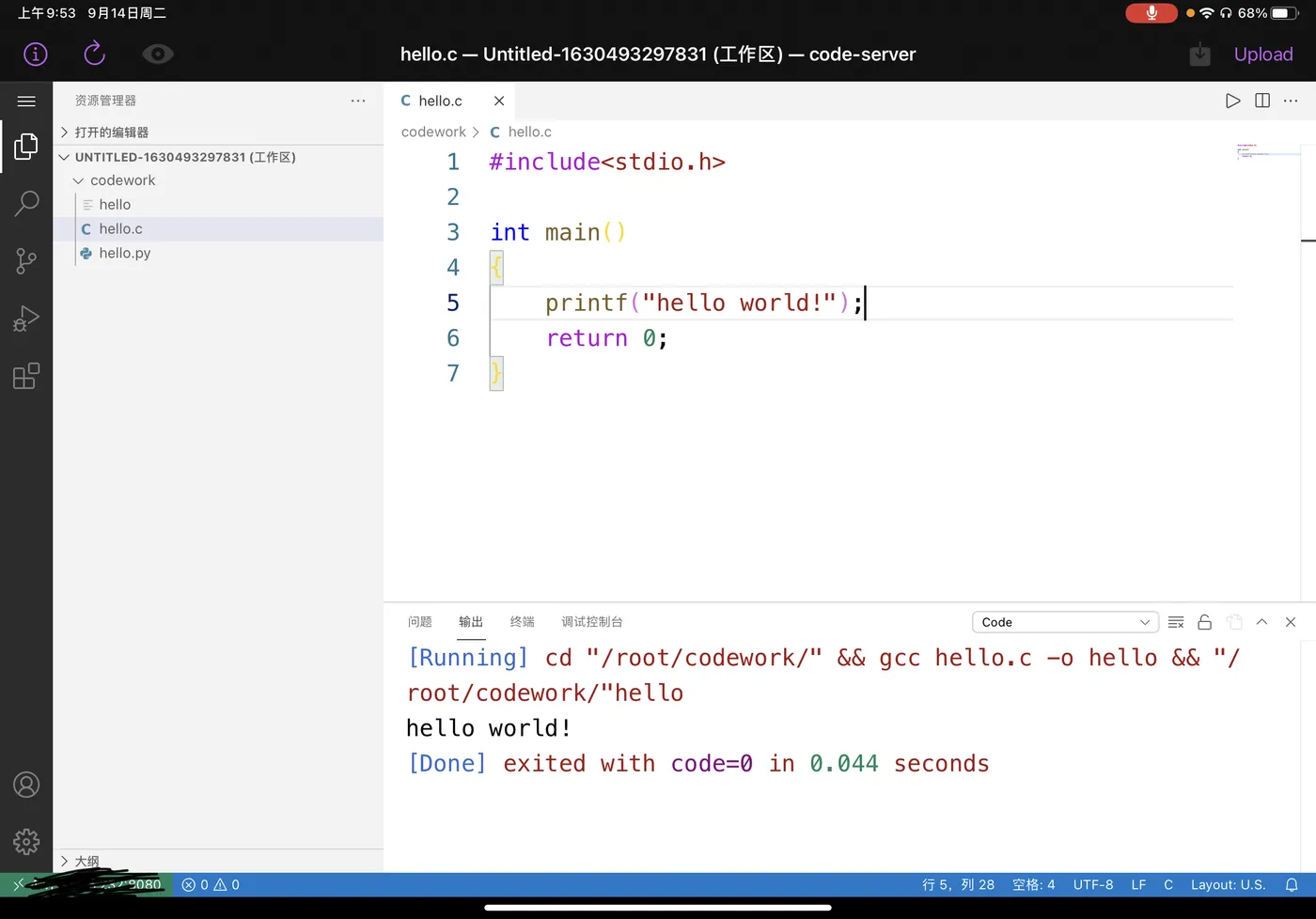Select language mode C in status bar

coord(1168,884)
